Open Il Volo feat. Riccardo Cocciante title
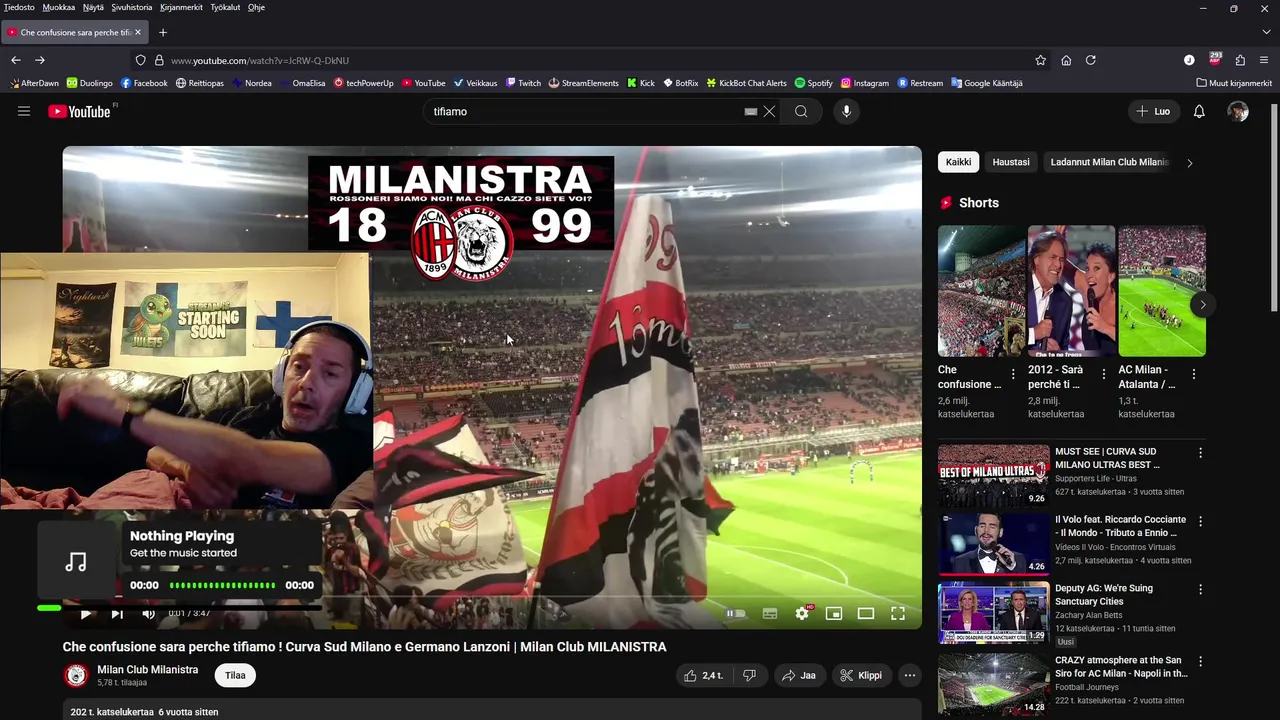Image resolution: width=1280 pixels, height=720 pixels. (1120, 526)
